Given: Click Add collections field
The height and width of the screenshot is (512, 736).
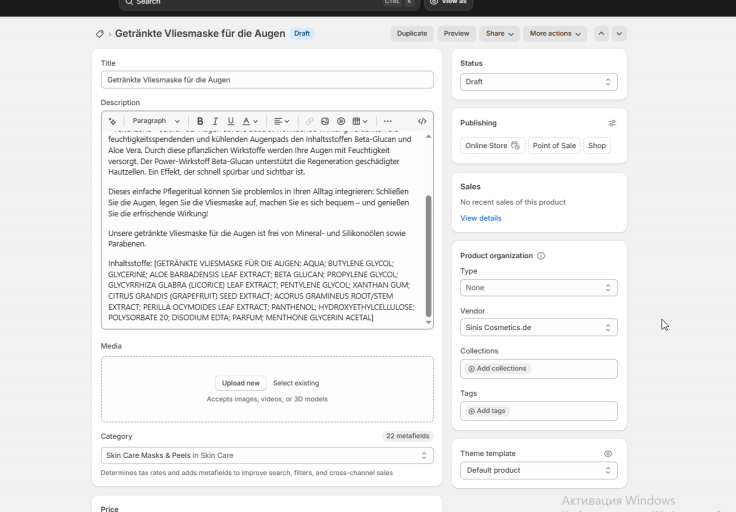Looking at the screenshot, I should point(539,369).
